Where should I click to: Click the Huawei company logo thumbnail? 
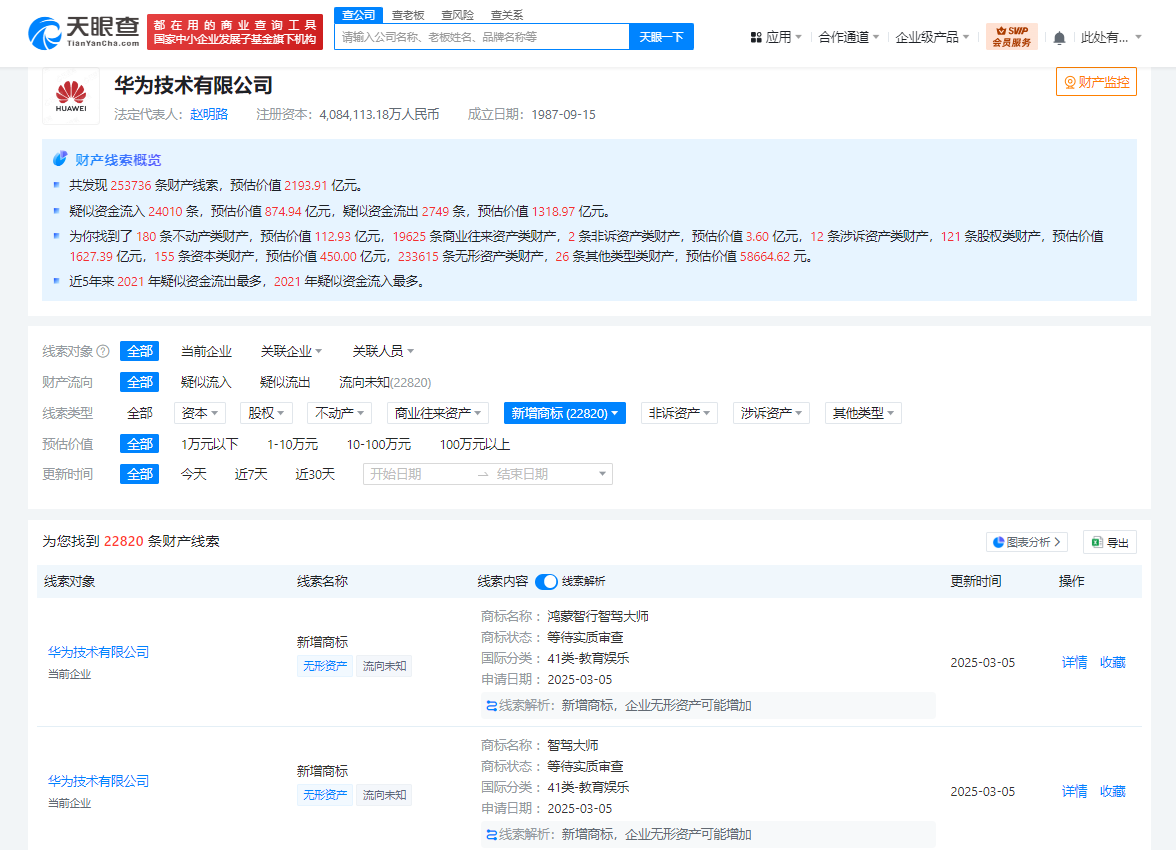(x=71, y=96)
